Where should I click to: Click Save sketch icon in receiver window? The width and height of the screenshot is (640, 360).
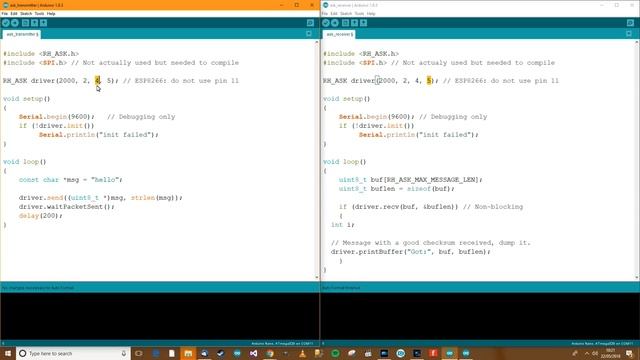(363, 23)
